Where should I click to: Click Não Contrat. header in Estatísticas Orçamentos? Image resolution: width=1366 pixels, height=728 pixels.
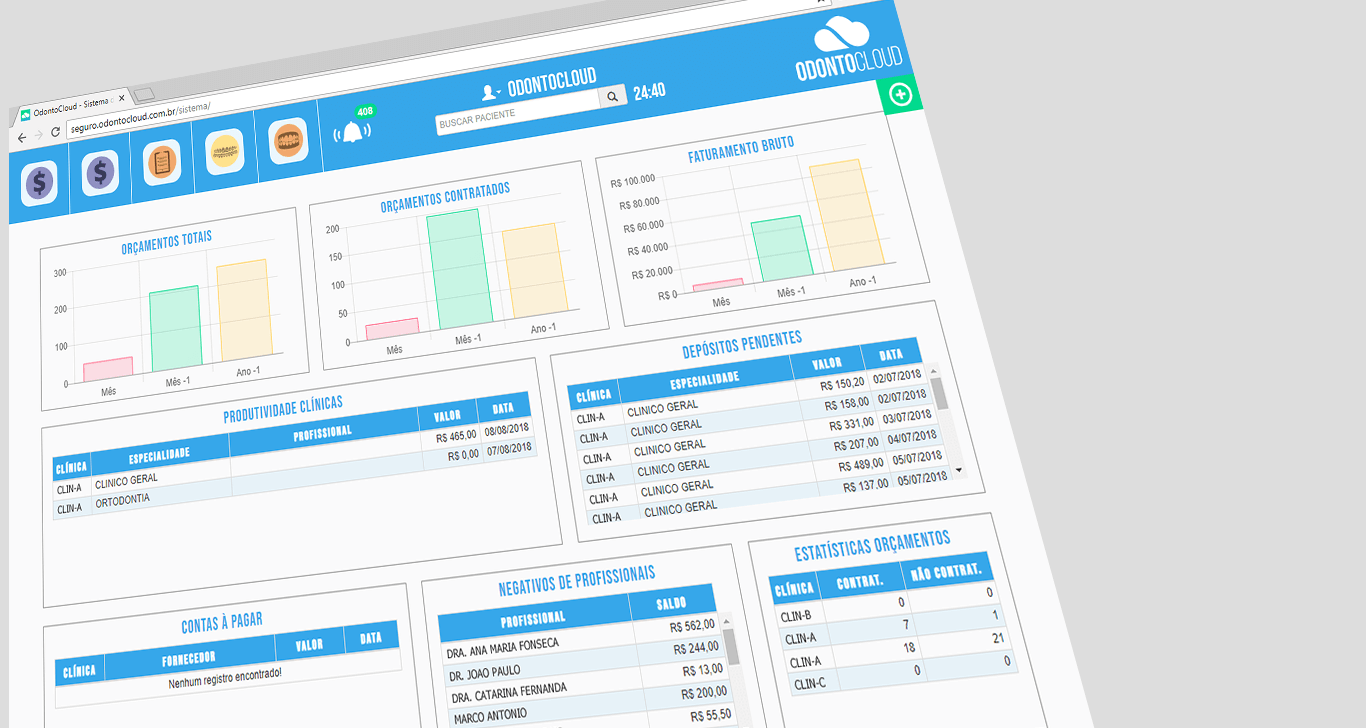(x=947, y=570)
